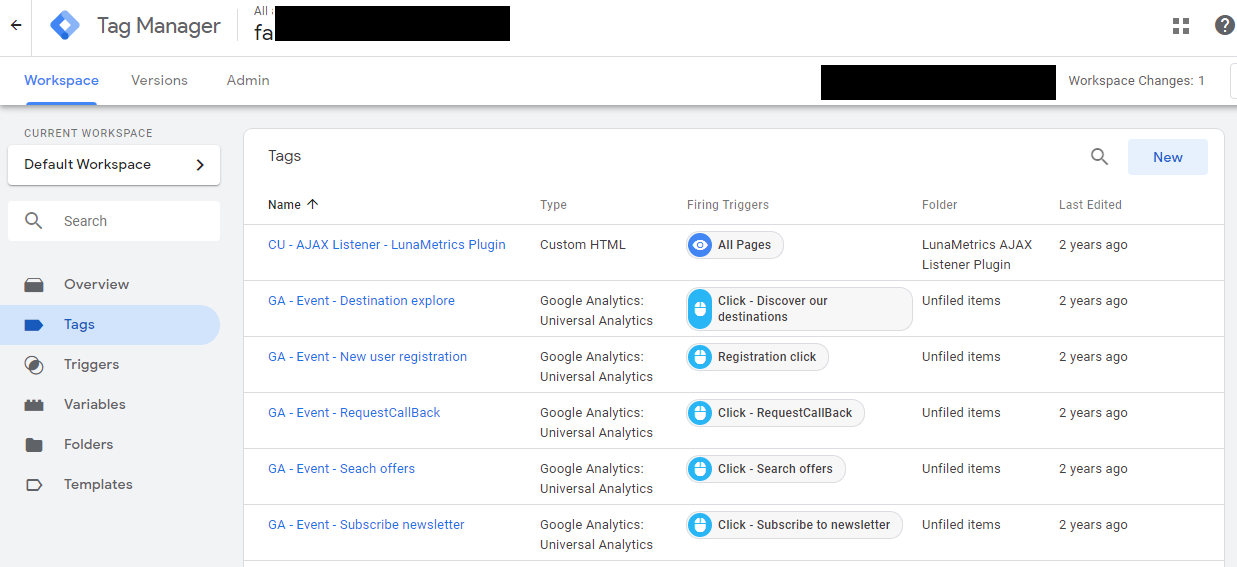Click the Click - Discover our destinations chip
The width and height of the screenshot is (1237, 567).
[799, 309]
